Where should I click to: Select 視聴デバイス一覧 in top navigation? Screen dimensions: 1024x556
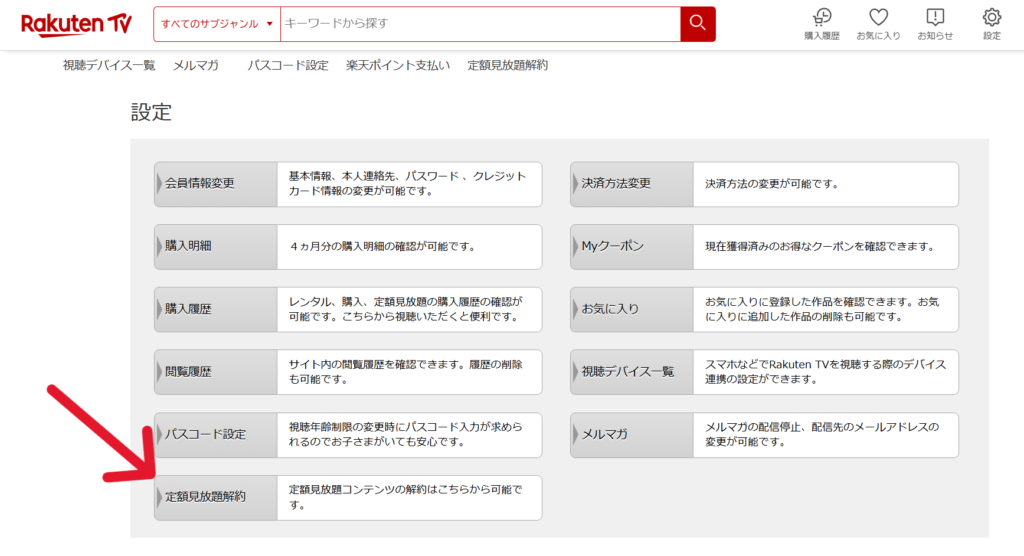tap(109, 66)
